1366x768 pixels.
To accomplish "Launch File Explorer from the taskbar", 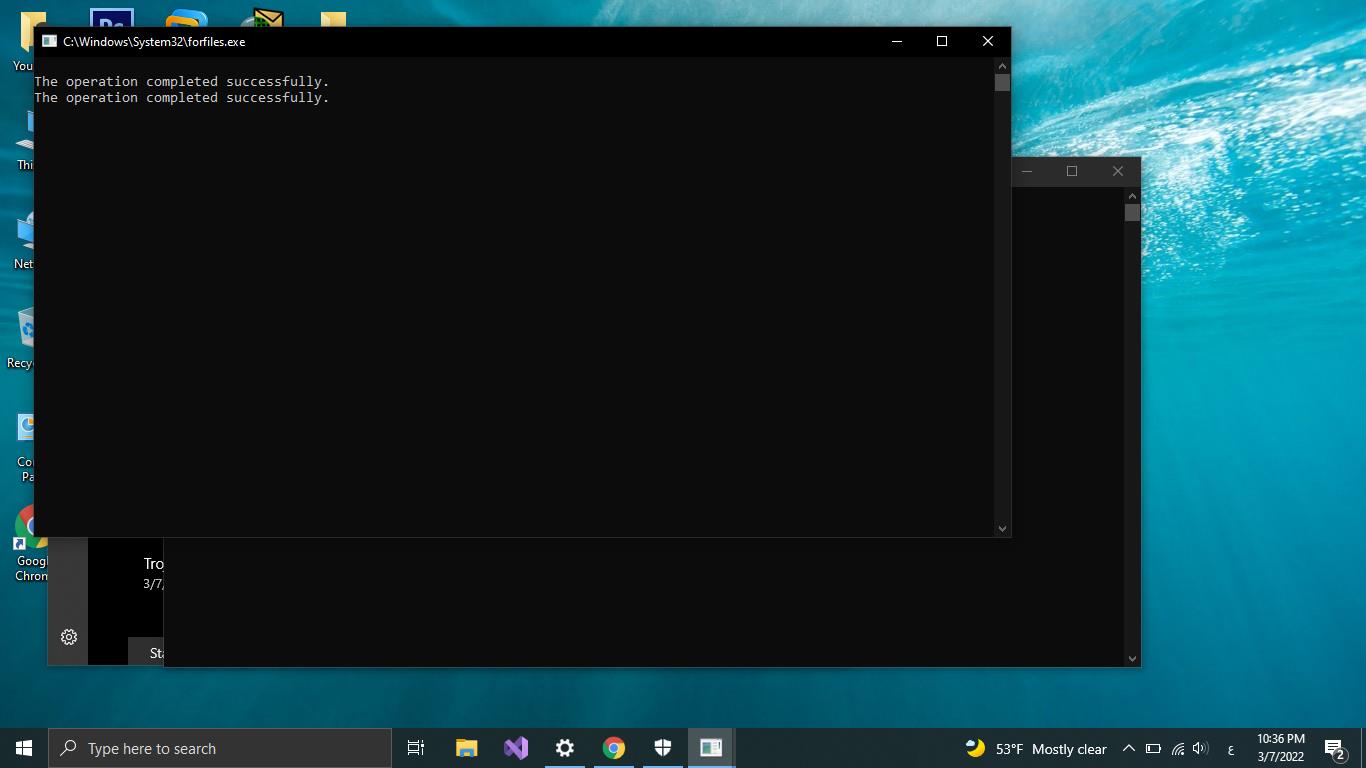I will [466, 748].
